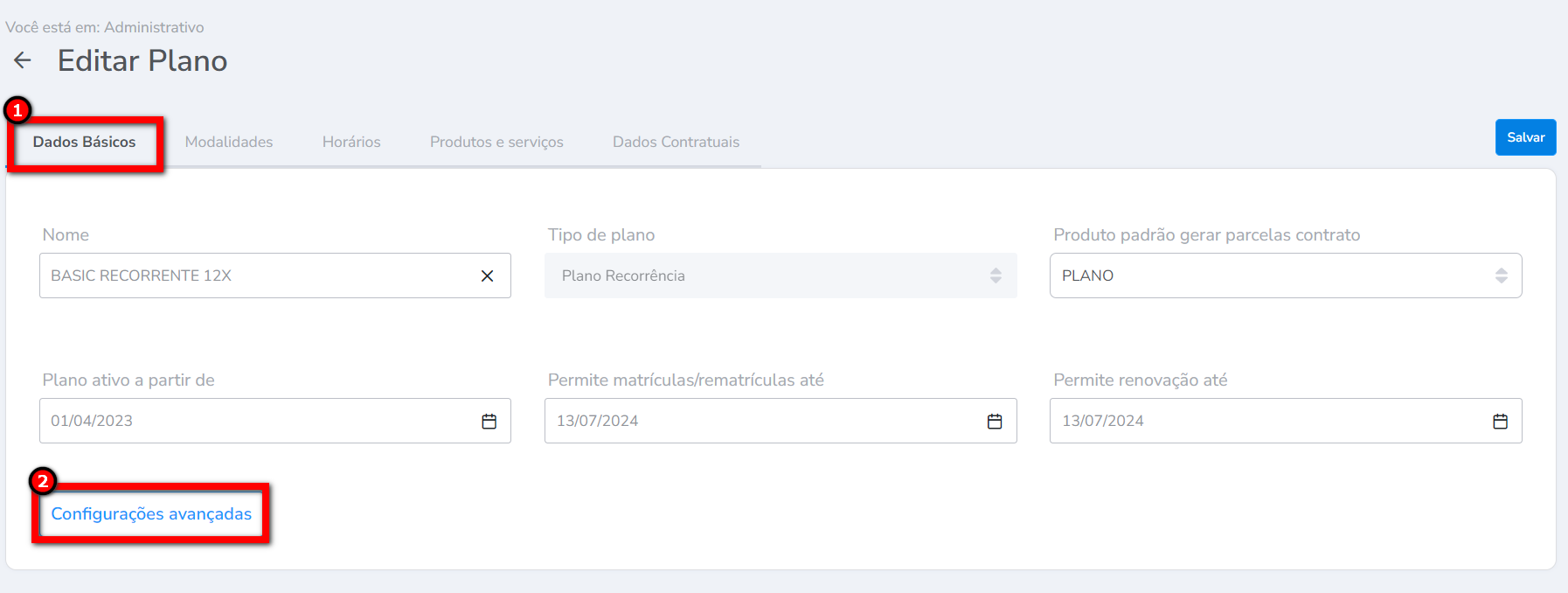Screen dimensions: 1568x593
Task: Open calendar for Plano ativo a partir de
Action: coord(489,422)
